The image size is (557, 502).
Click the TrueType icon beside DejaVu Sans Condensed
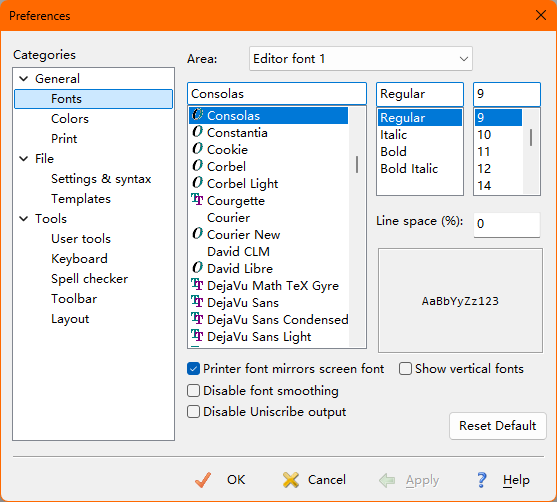pyautogui.click(x=197, y=319)
